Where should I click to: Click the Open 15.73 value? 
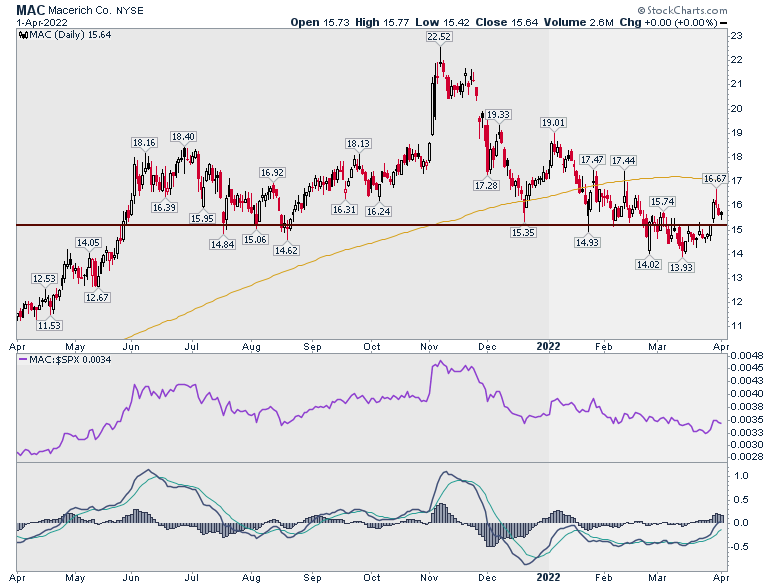coord(320,22)
